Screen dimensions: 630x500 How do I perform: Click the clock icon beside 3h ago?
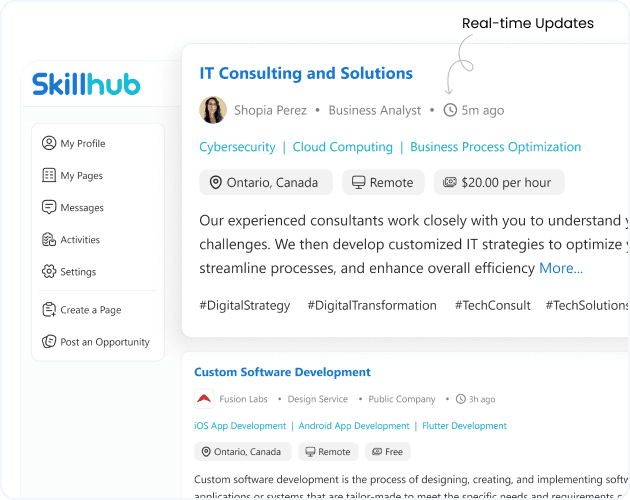(460, 399)
